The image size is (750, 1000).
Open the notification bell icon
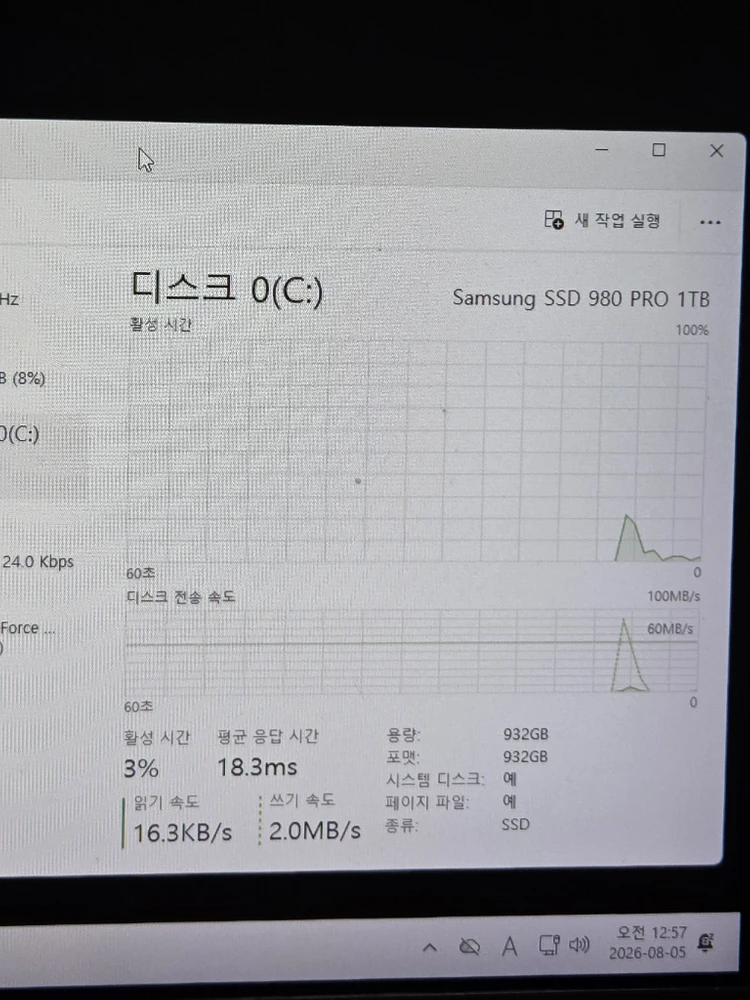(x=705, y=942)
